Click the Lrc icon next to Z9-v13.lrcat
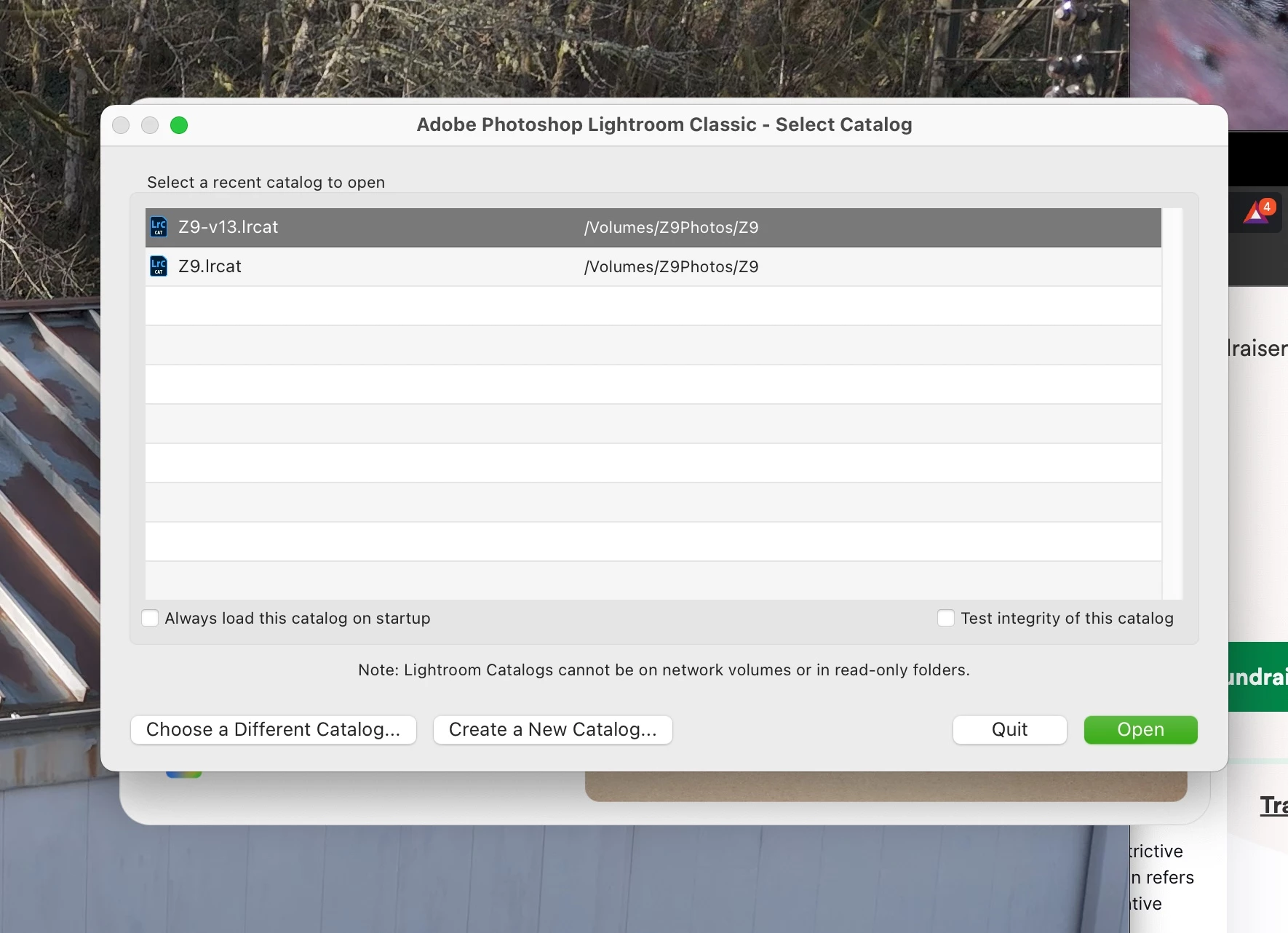The height and width of the screenshot is (933, 1288). (x=159, y=227)
